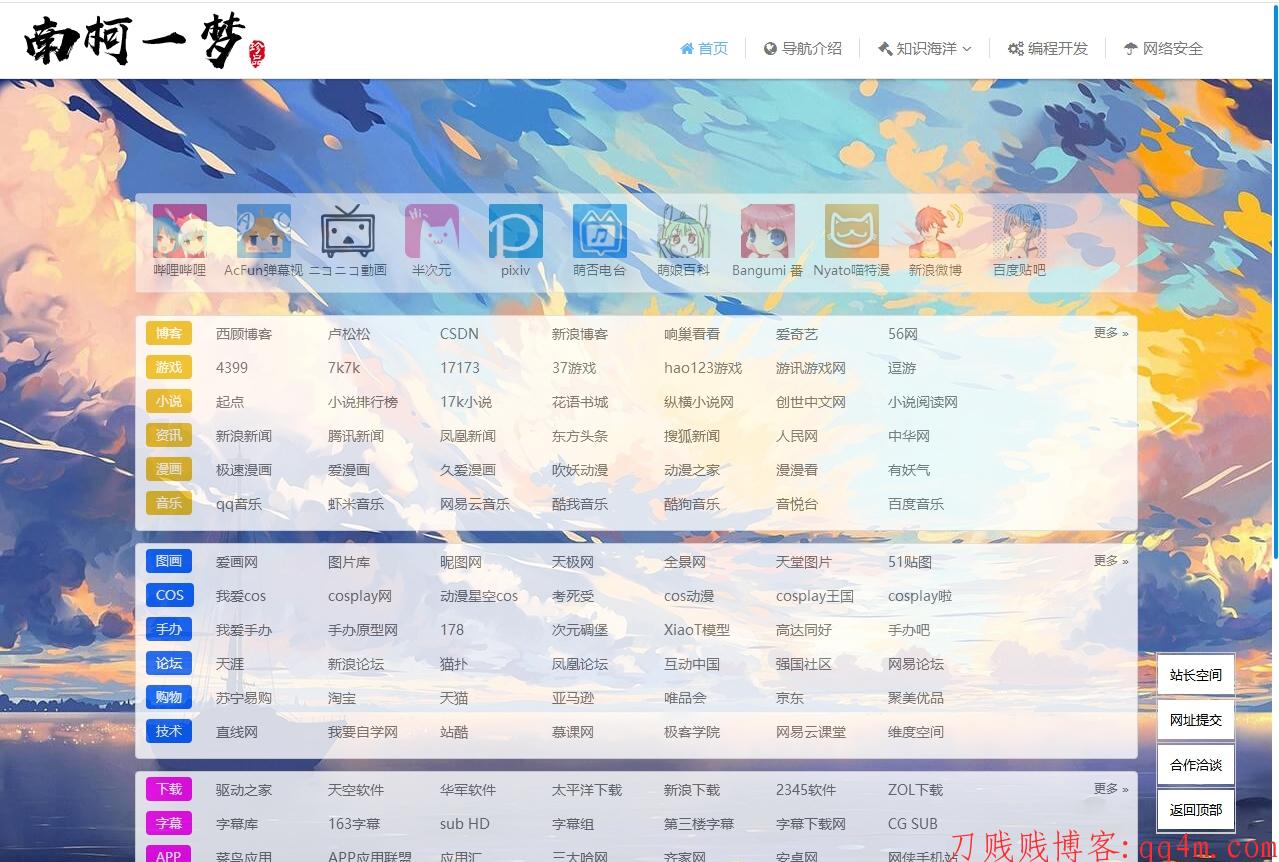Open the 京东 link
1279x862 pixels.
coord(790,698)
